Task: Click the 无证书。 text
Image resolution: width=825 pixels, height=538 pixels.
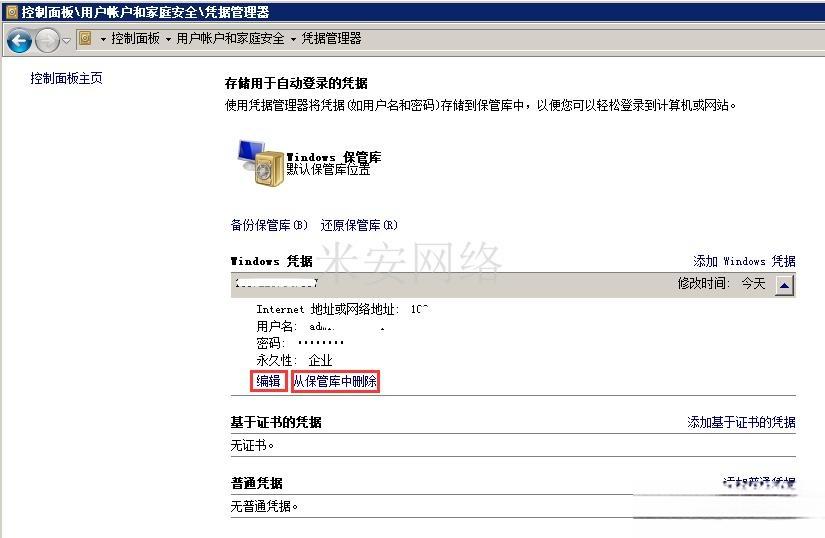Action: coord(252,445)
